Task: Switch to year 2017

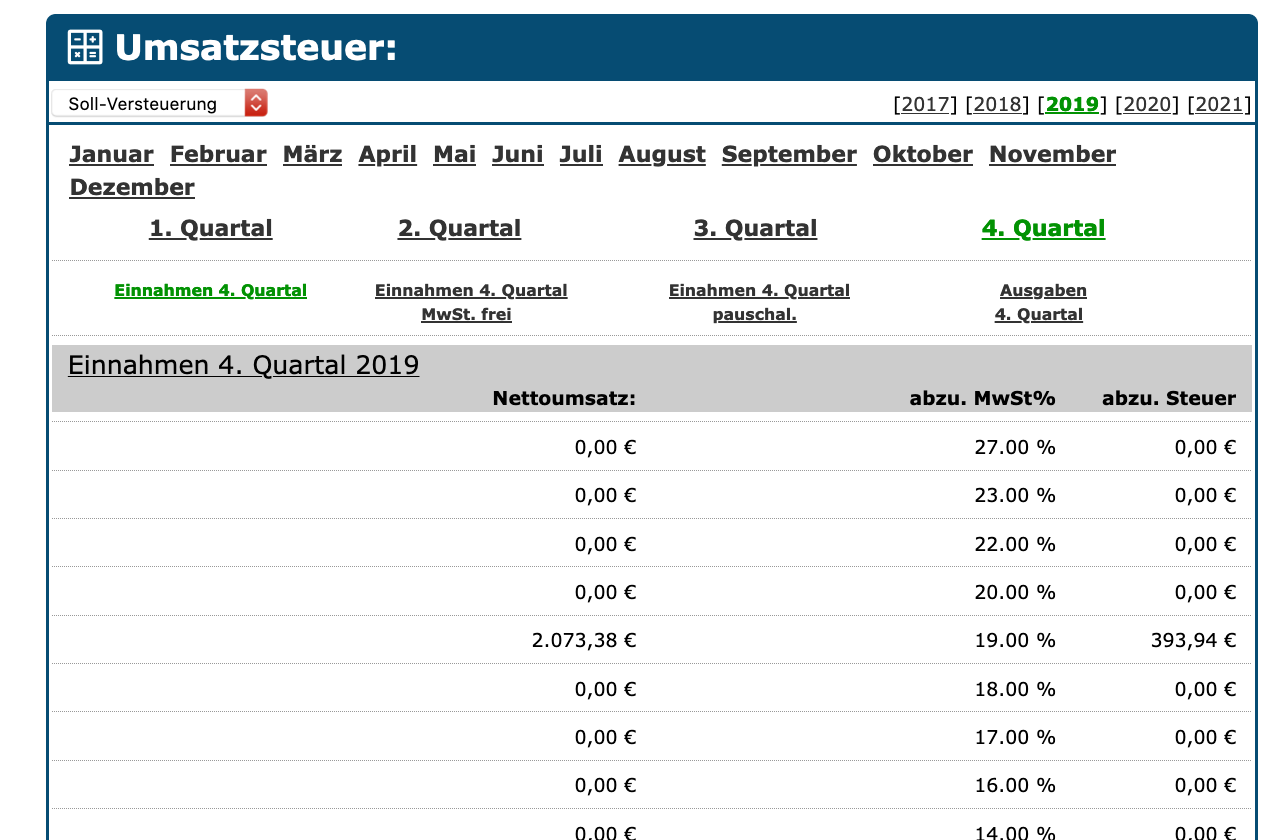Action: [x=925, y=104]
